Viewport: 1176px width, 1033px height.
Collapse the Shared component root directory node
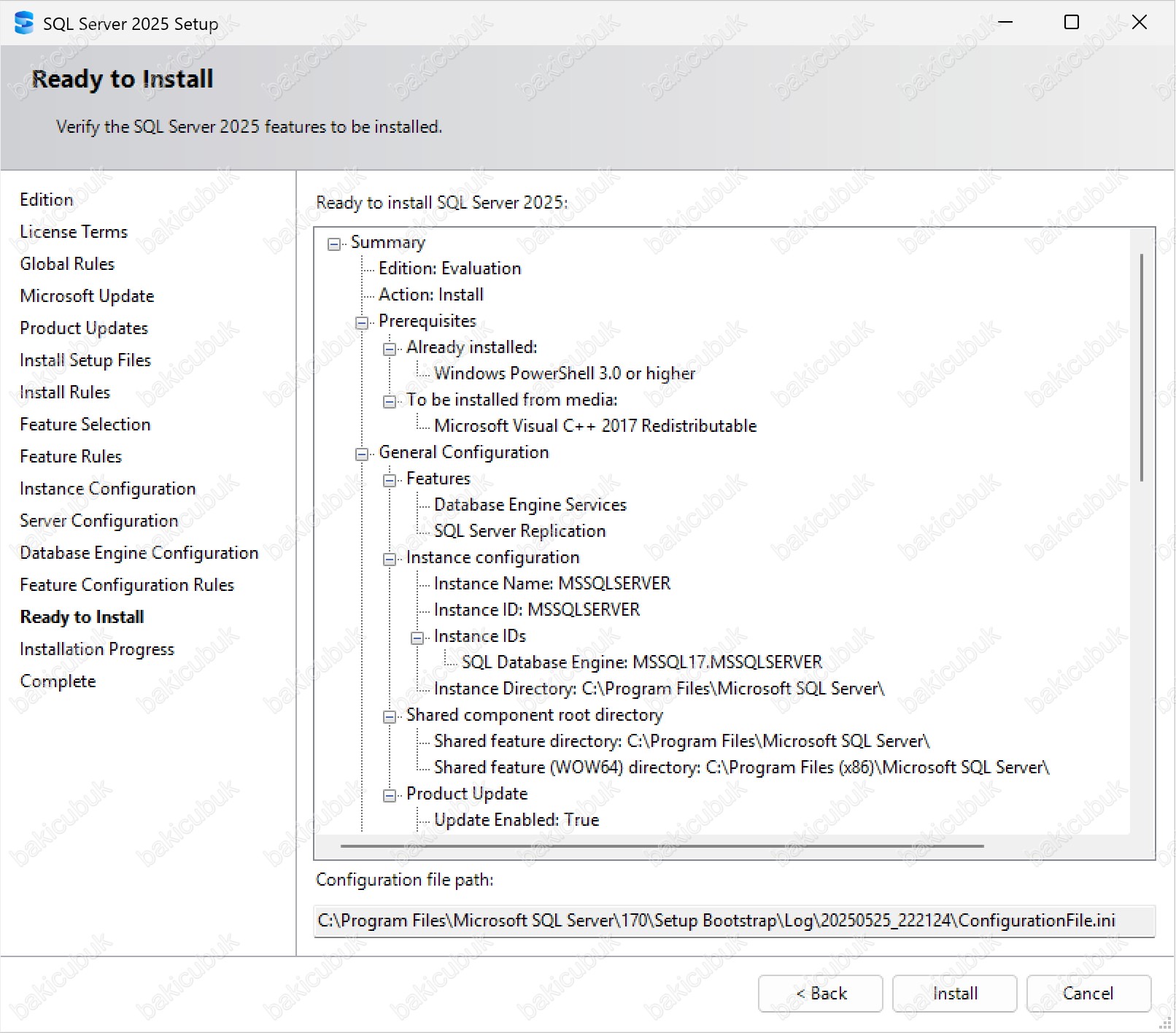coord(389,716)
